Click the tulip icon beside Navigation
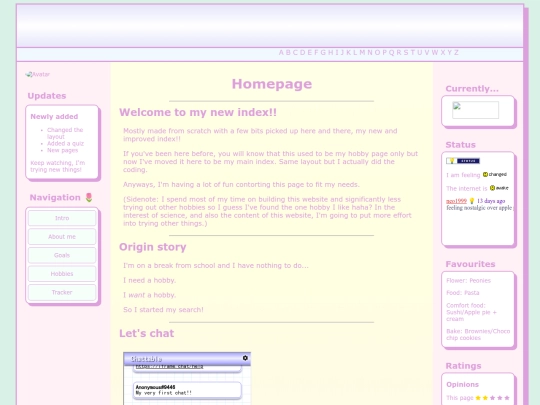Screen dimensions: 540x405 coord(89,197)
